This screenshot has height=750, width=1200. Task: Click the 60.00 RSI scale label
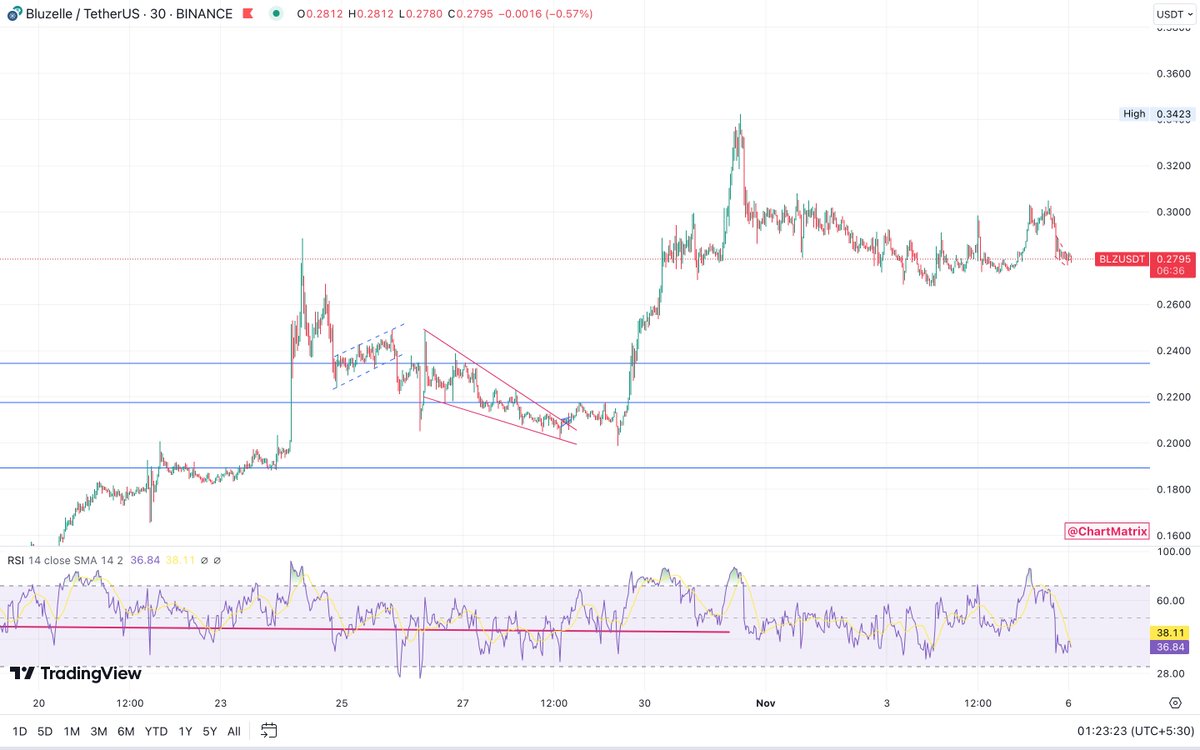(1172, 601)
